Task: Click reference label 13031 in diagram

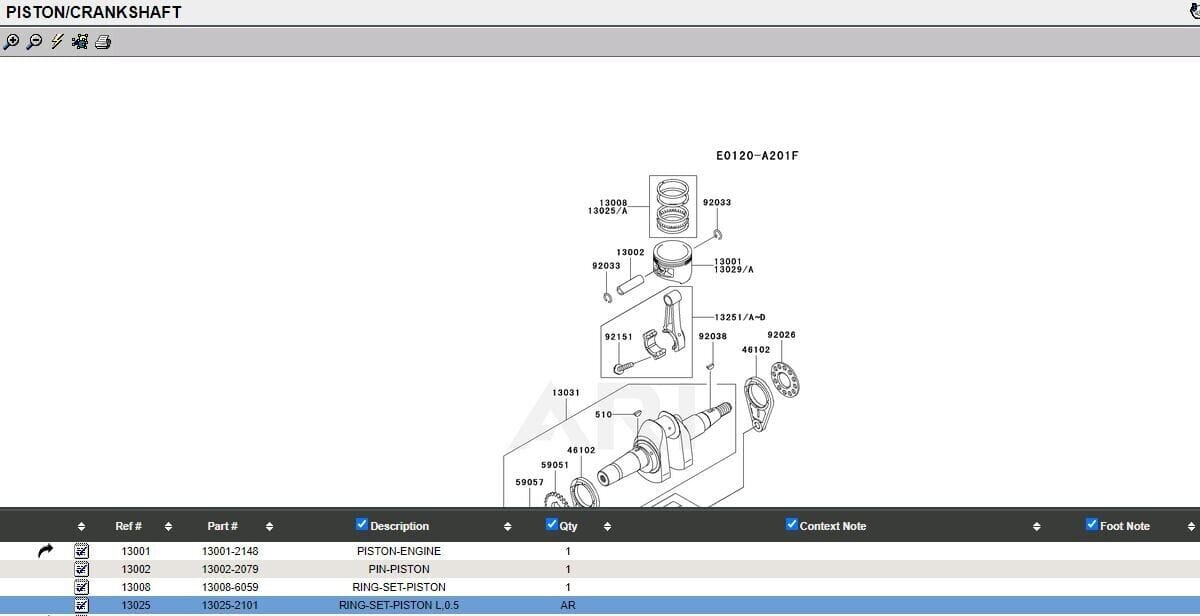Action: (x=566, y=393)
